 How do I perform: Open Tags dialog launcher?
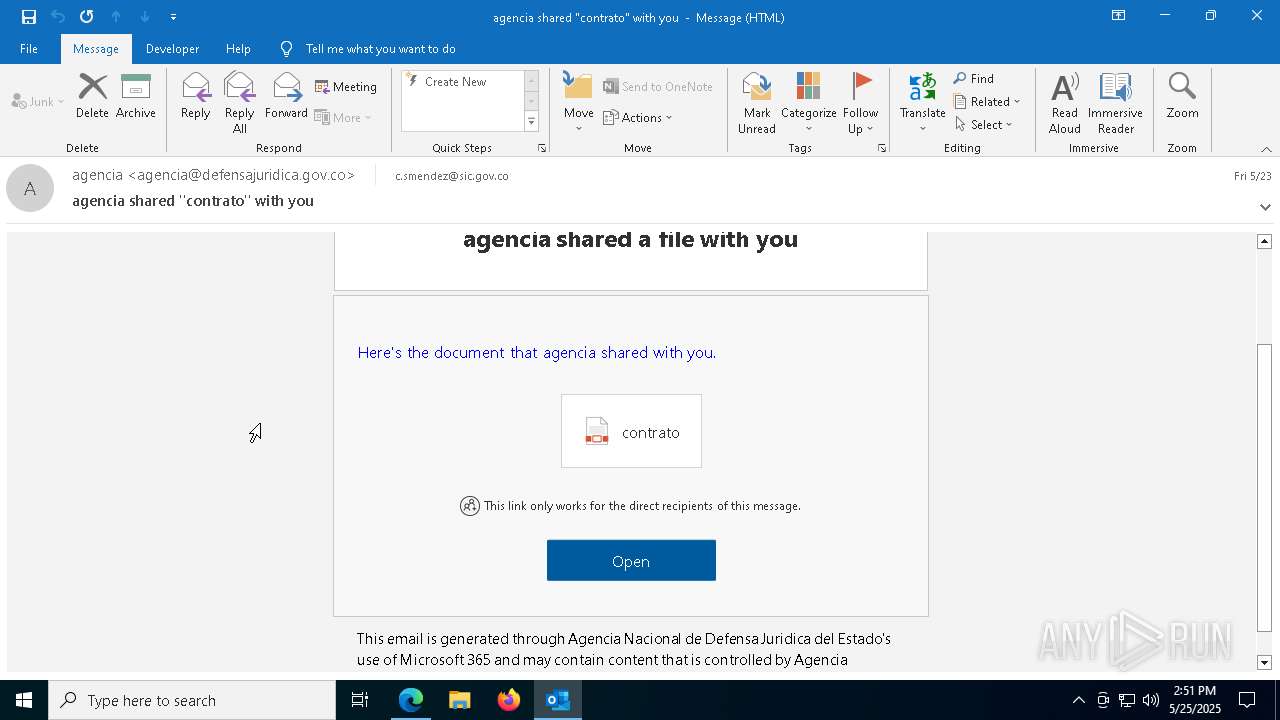882,148
